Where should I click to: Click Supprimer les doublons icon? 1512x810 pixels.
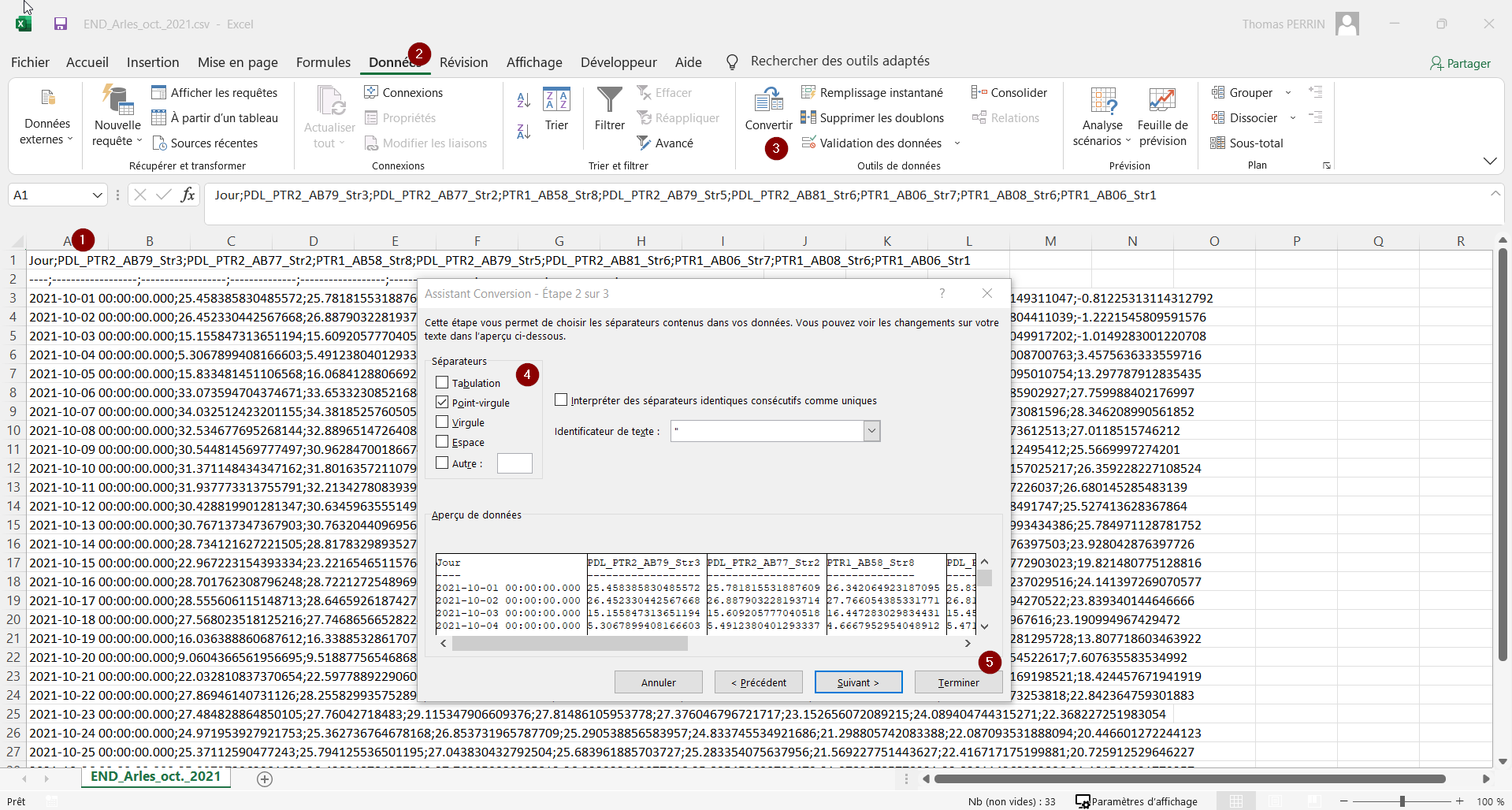(x=808, y=118)
